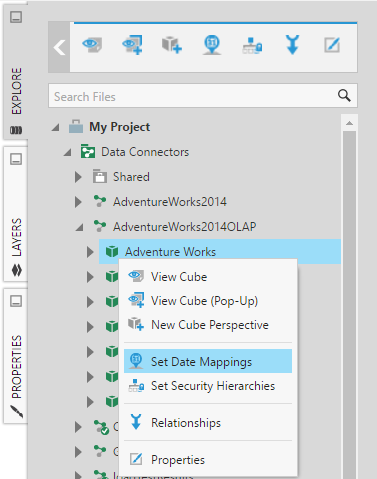
Task: Select the My Project tree label
Action: (119, 127)
